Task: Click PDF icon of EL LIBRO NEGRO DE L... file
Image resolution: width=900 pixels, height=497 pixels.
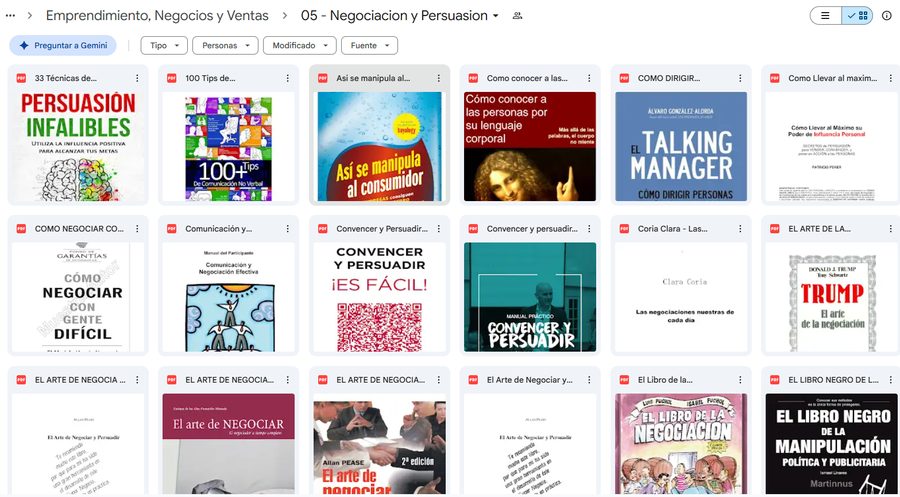Action: pyautogui.click(x=774, y=379)
